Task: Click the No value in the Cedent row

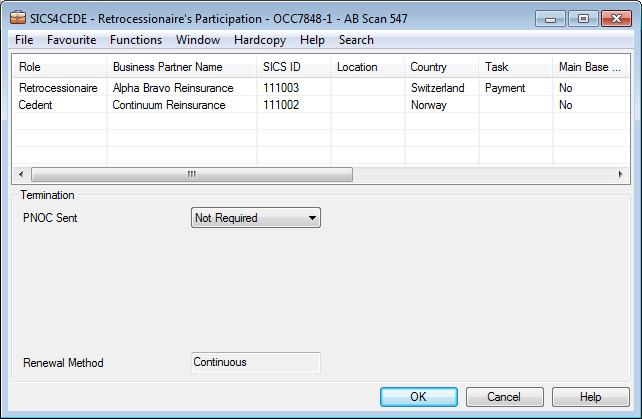Action: coord(565,105)
